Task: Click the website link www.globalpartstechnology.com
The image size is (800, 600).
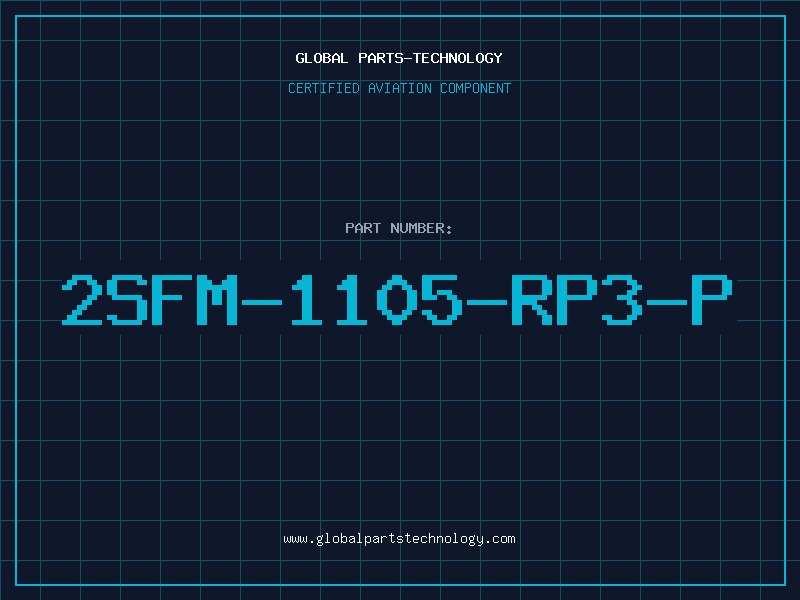Action: 399,539
